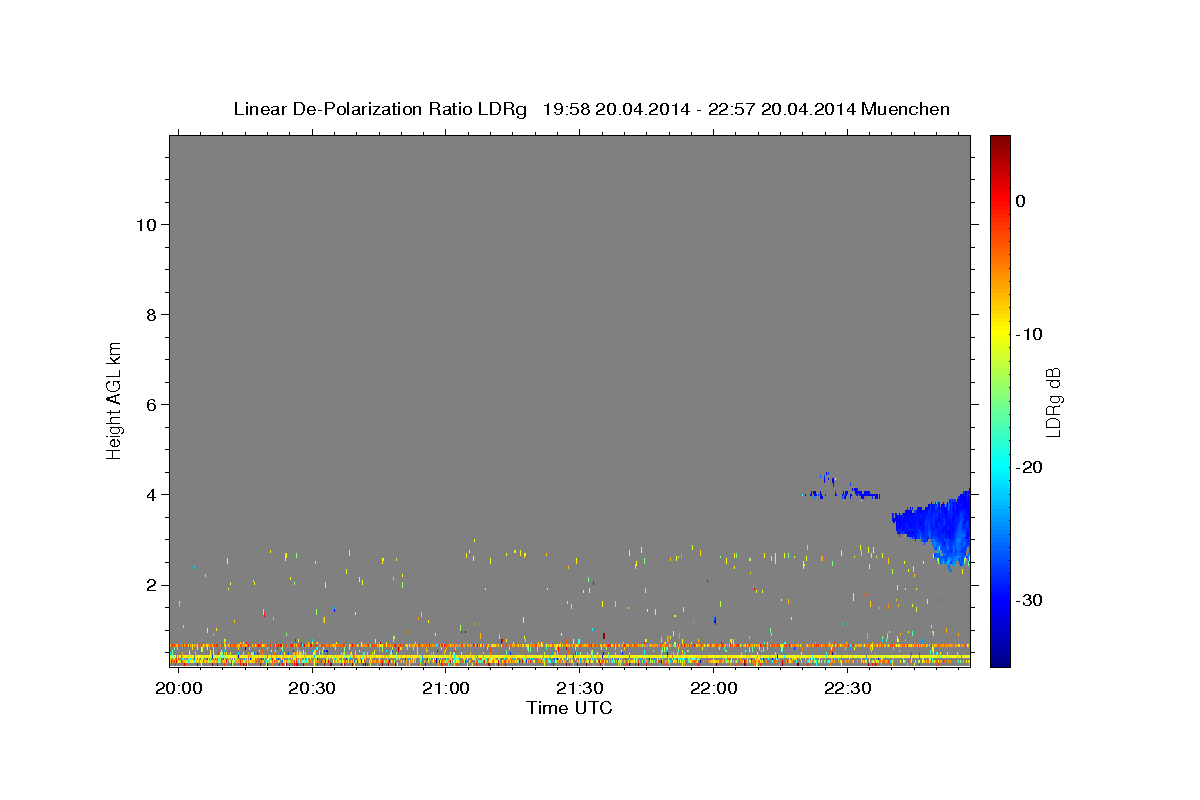Click the color bar label '-30'

click(1030, 600)
